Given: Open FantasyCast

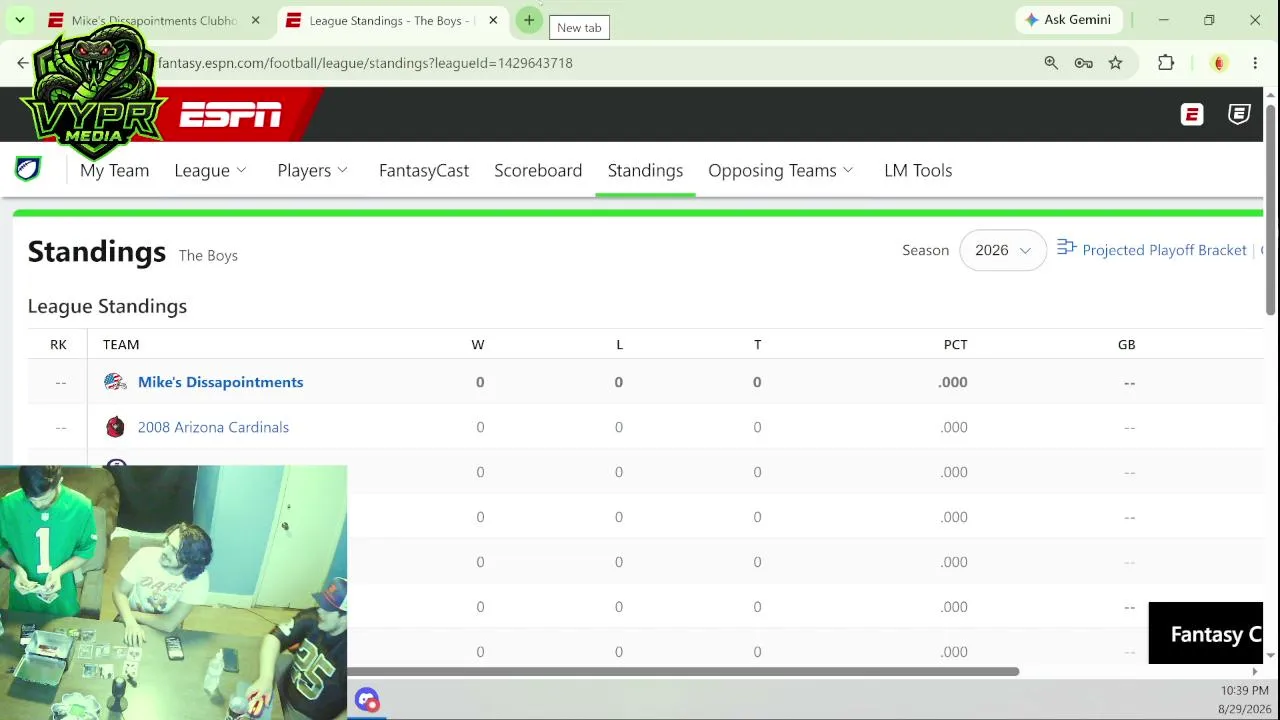Looking at the screenshot, I should point(424,170).
